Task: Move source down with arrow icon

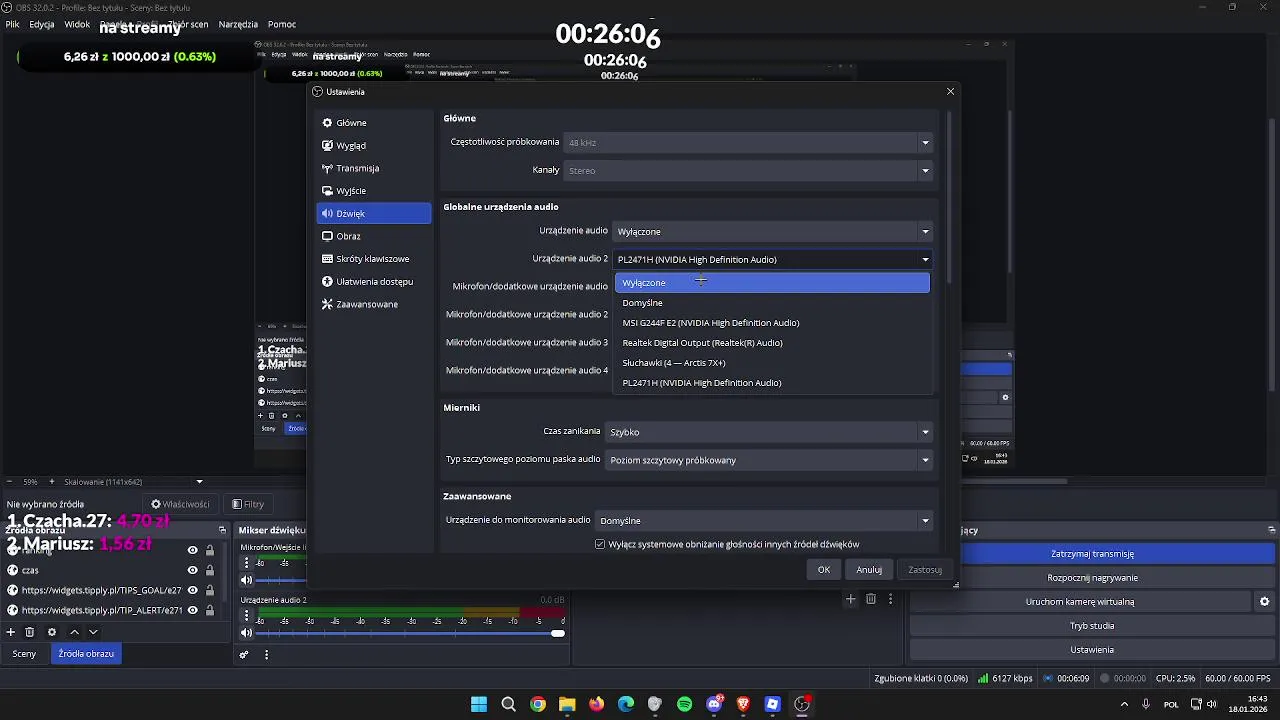Action: click(93, 632)
